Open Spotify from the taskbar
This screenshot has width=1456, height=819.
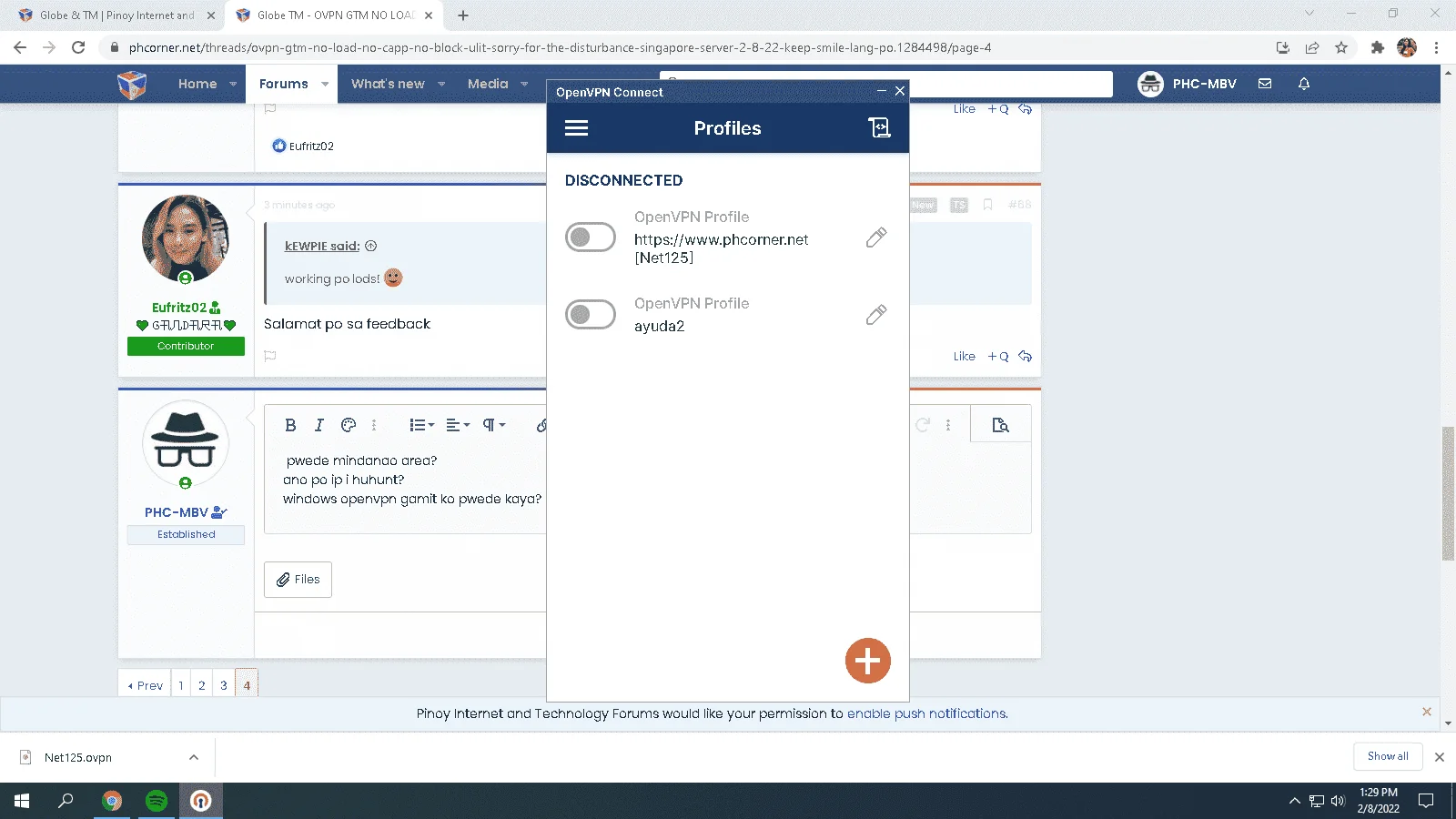157,801
